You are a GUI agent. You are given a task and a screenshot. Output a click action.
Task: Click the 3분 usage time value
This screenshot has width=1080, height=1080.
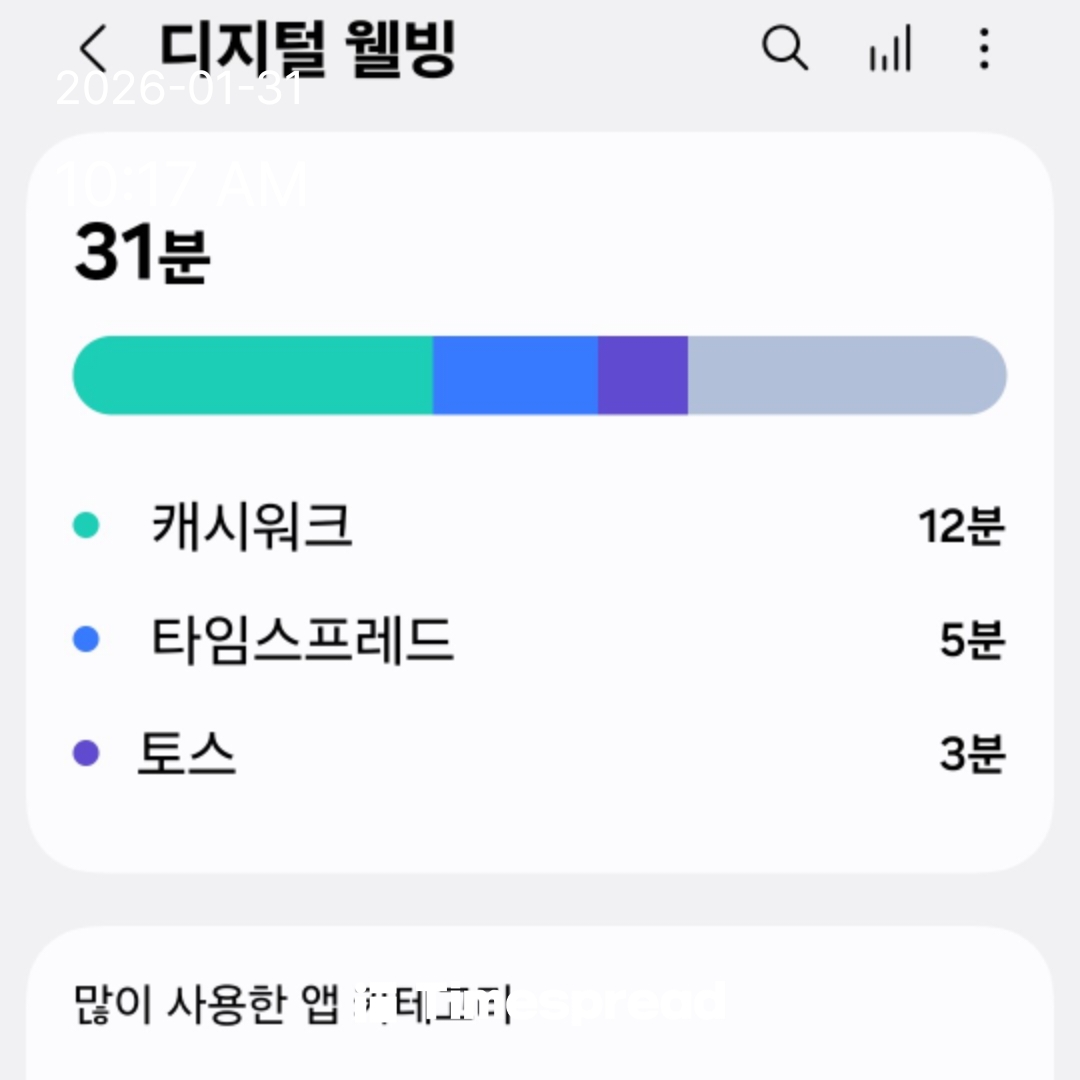(971, 754)
